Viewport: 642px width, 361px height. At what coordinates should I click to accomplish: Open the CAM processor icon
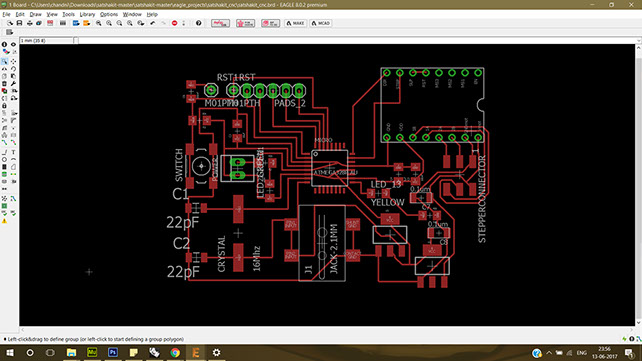38,23
